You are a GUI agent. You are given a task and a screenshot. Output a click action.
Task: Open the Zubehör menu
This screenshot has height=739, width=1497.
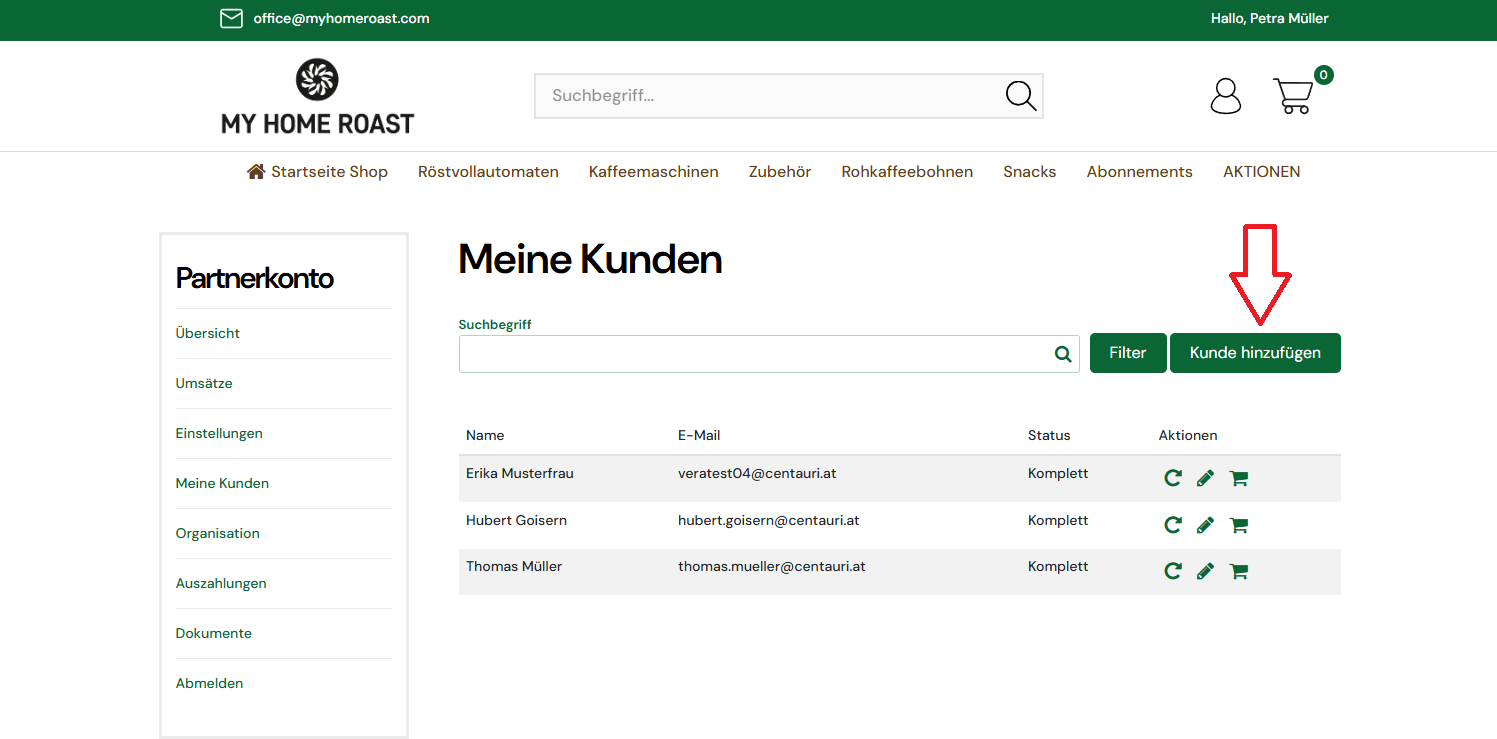tap(780, 172)
